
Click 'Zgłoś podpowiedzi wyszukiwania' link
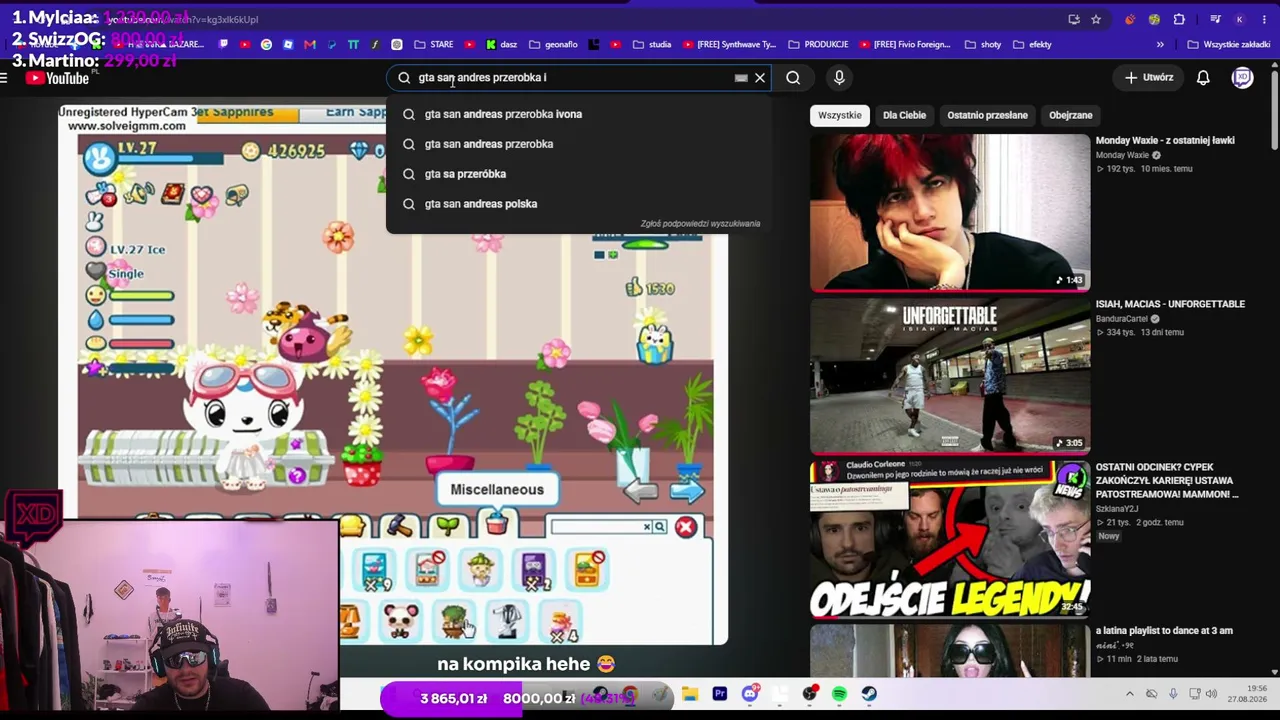click(700, 223)
